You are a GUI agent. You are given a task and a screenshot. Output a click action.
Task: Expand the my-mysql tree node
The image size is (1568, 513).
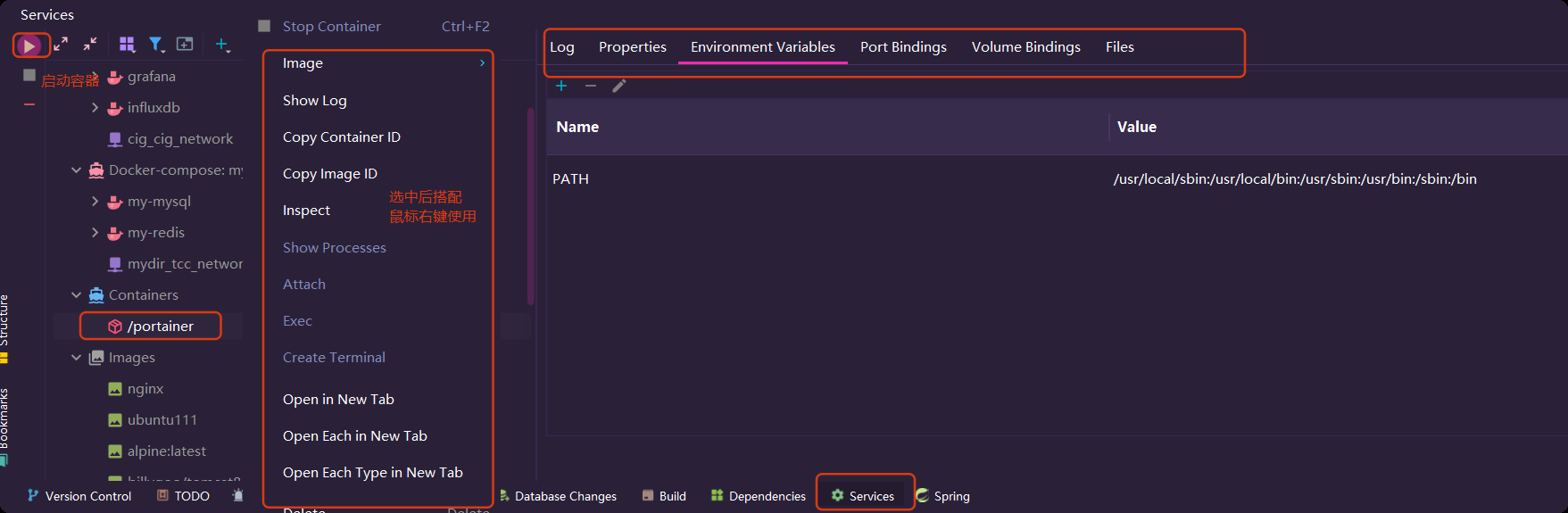[x=95, y=202]
